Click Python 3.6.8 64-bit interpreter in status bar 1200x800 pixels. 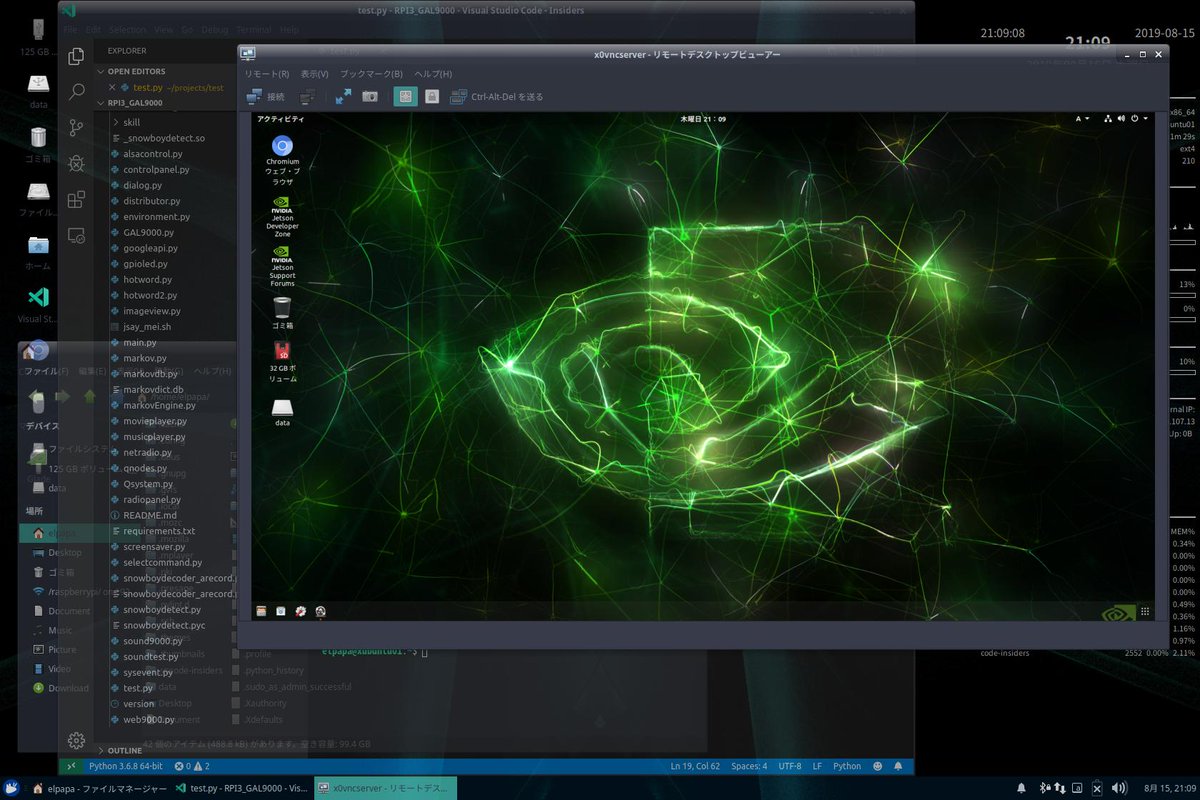click(126, 767)
